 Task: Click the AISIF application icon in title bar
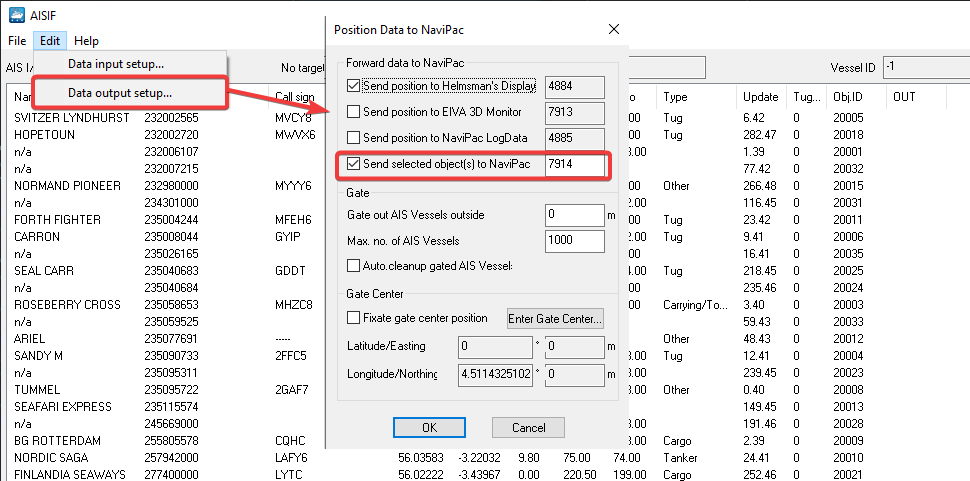(x=15, y=14)
